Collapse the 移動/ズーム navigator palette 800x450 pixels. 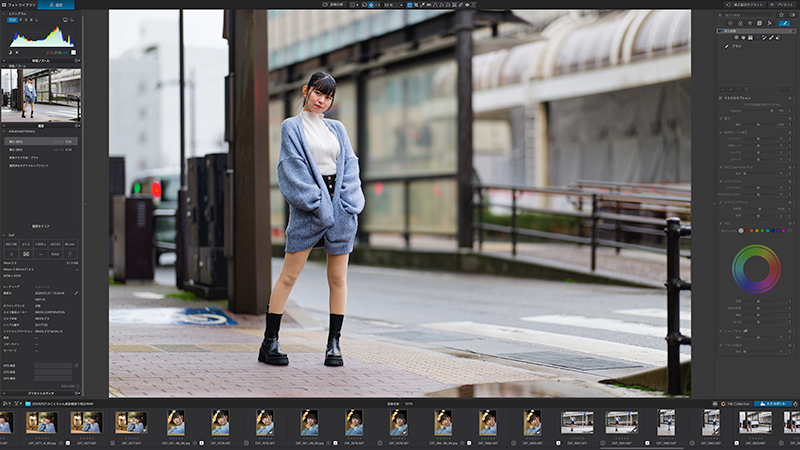4,61
